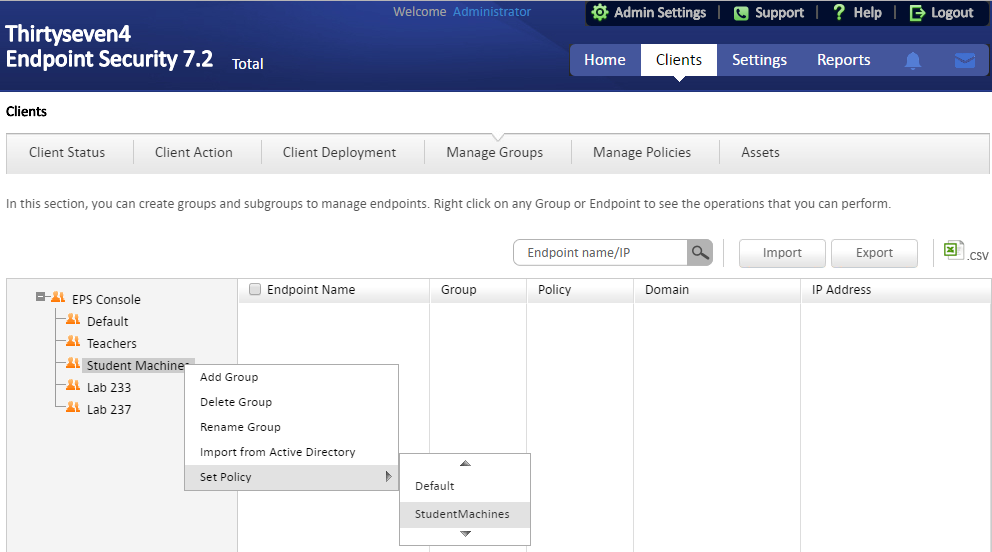Select Import from Active Directory
The image size is (992, 552).
pyautogui.click(x=292, y=452)
